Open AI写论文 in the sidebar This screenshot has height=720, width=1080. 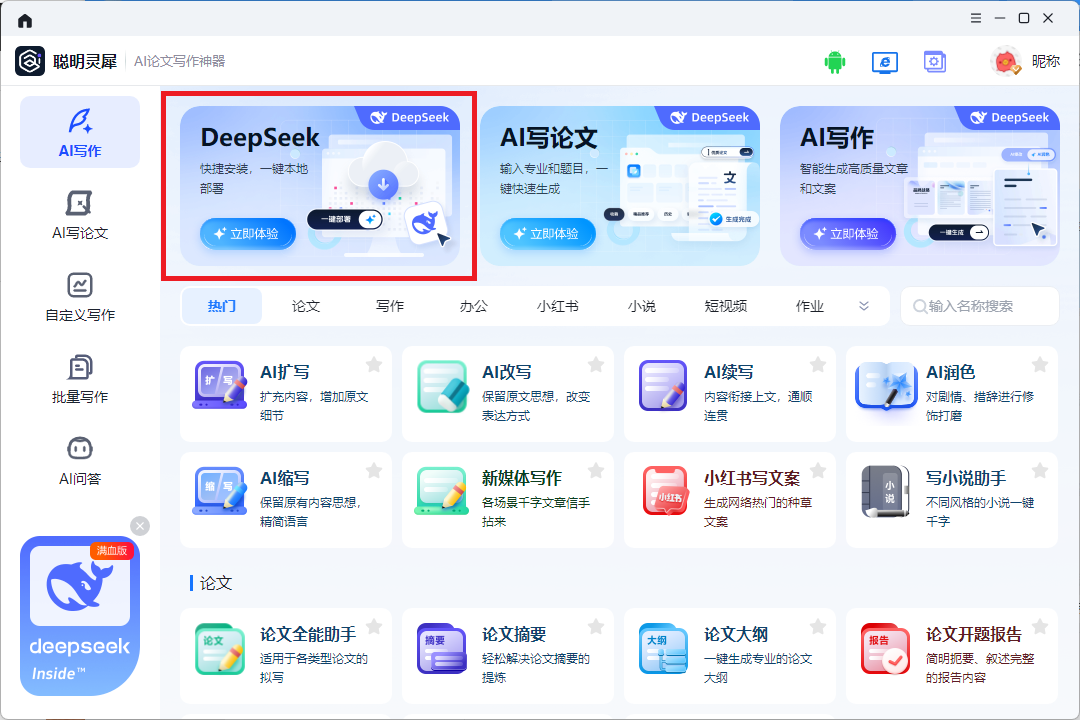point(80,214)
